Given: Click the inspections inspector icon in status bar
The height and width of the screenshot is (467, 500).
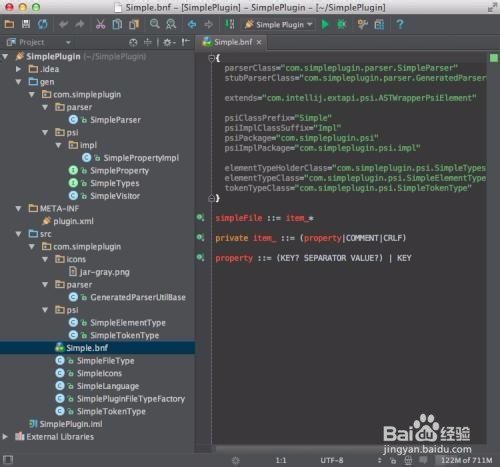Looking at the screenshot, I should [x=408, y=460].
